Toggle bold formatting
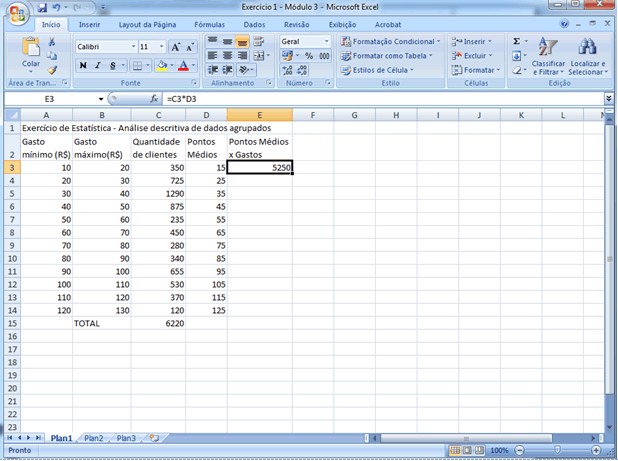The image size is (618, 461). point(84,66)
